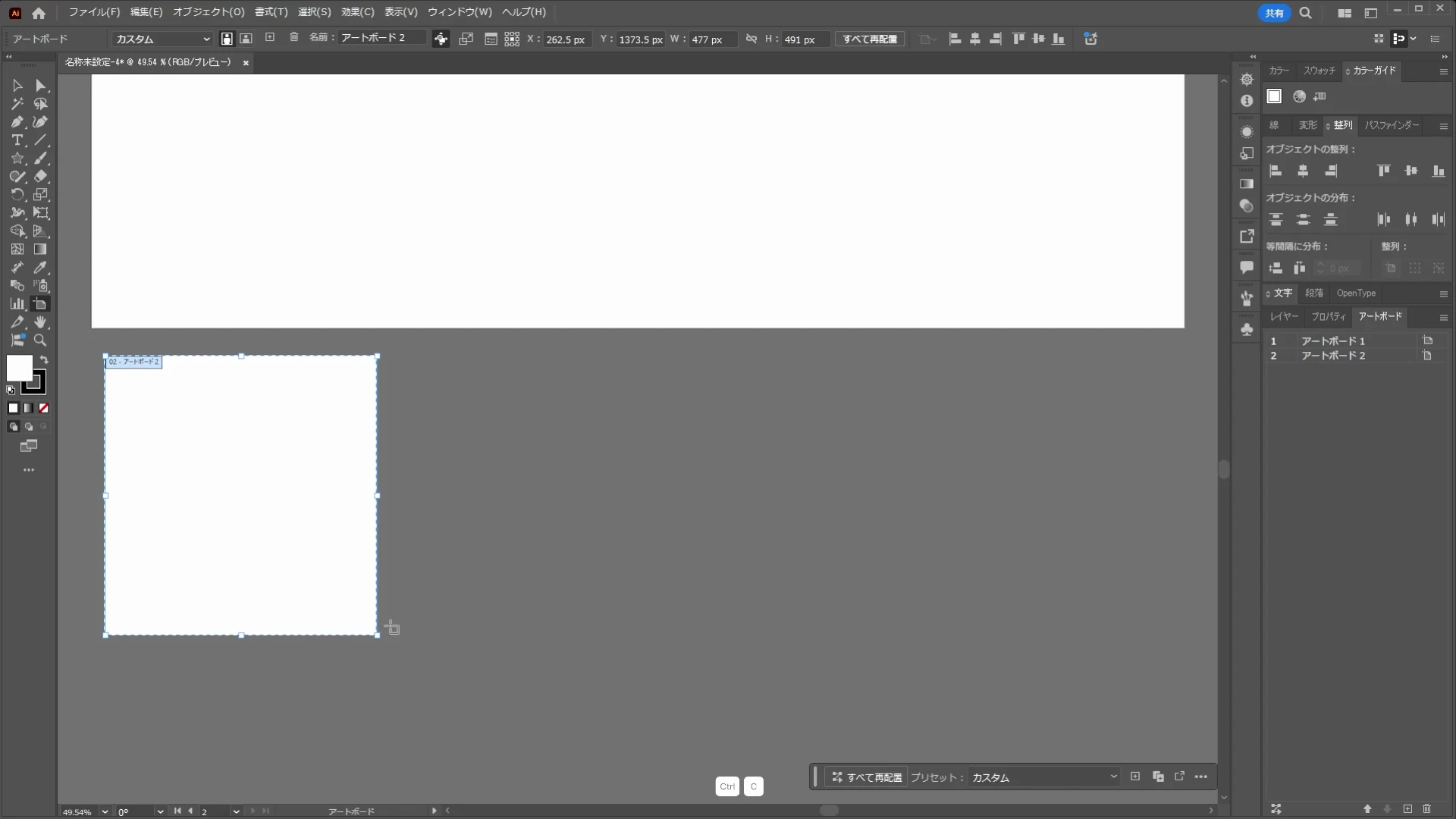Open the artboard preset カスタム dropdown in control bar

[x=162, y=39]
